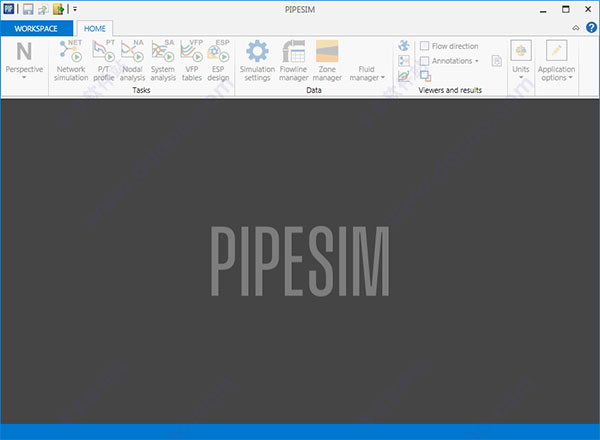Toggle the Annotations checkbox
The image size is (600, 440).
pyautogui.click(x=424, y=61)
